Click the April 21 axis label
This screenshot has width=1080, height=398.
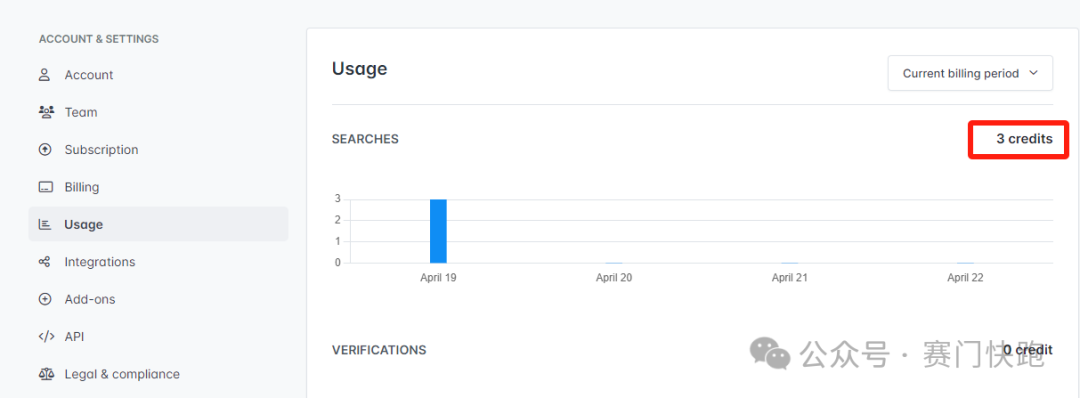(789, 278)
